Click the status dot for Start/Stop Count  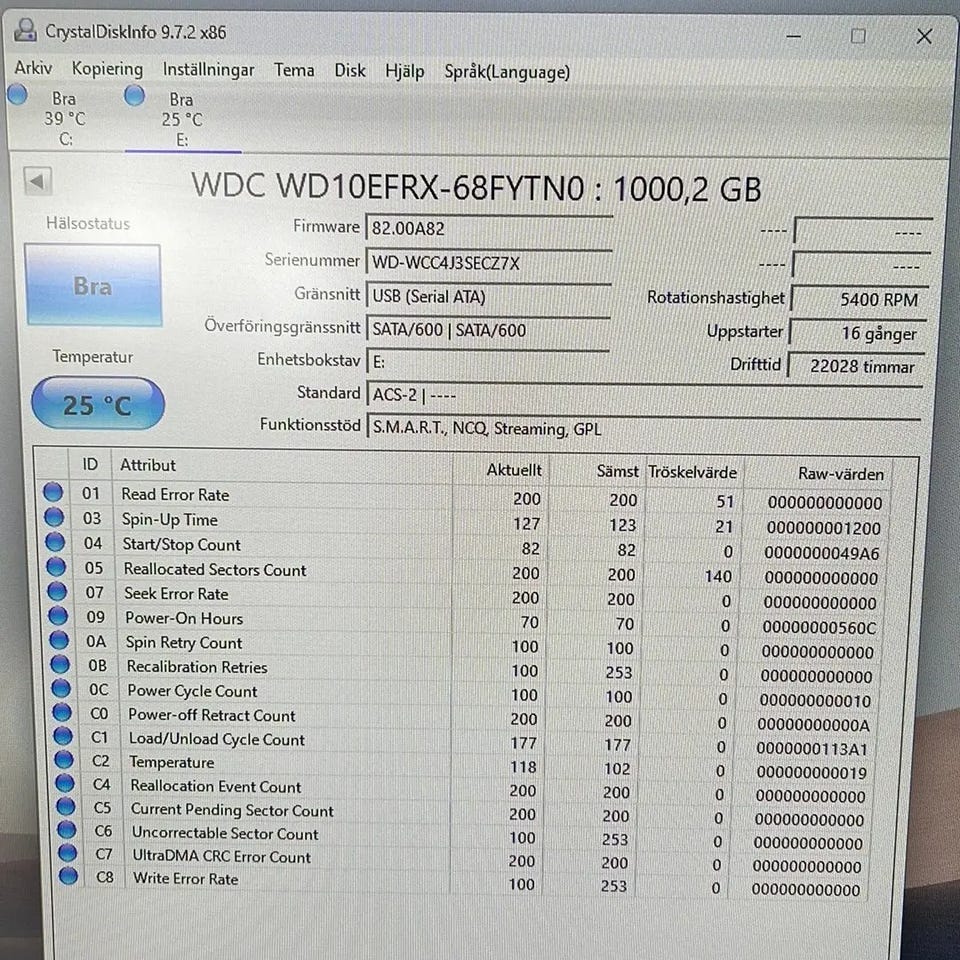point(55,542)
